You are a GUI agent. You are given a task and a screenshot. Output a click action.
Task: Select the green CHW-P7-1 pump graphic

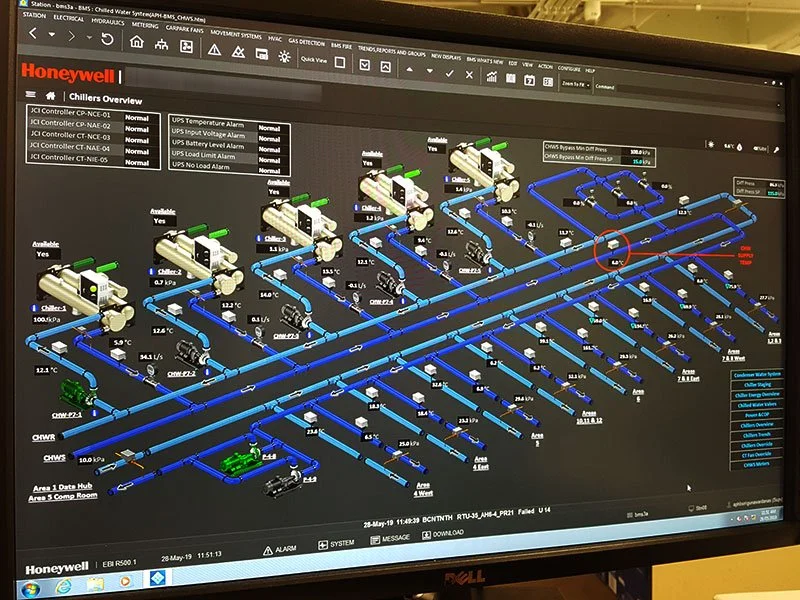tap(78, 393)
